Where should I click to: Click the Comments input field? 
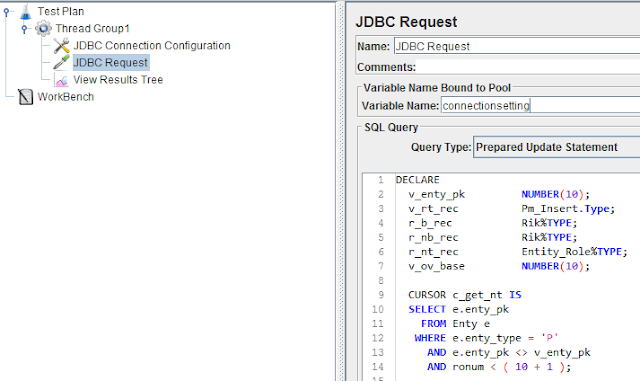pyautogui.click(x=528, y=67)
